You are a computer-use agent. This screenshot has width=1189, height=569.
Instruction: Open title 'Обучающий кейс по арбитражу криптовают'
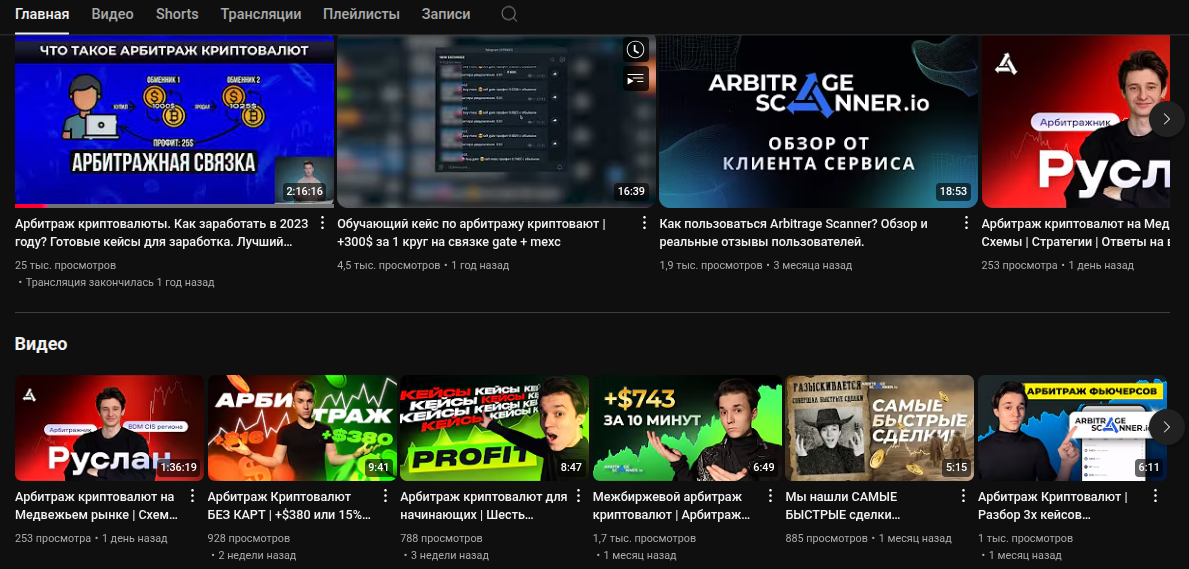click(471, 233)
